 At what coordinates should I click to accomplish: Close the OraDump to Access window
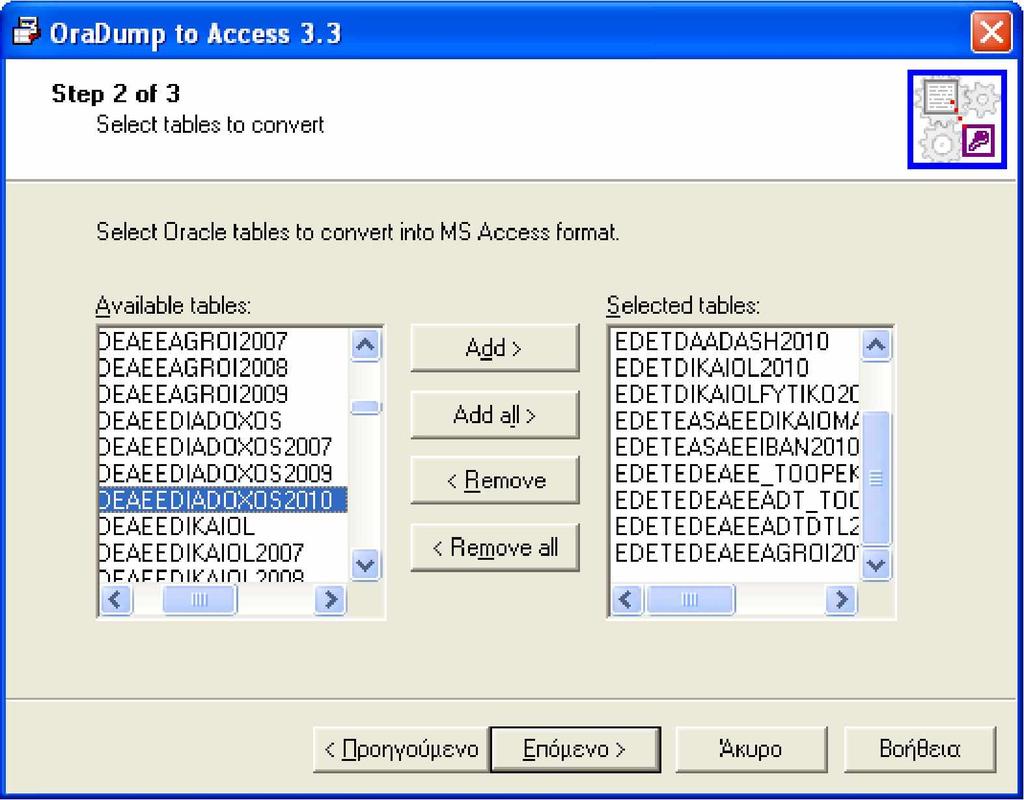click(x=991, y=33)
